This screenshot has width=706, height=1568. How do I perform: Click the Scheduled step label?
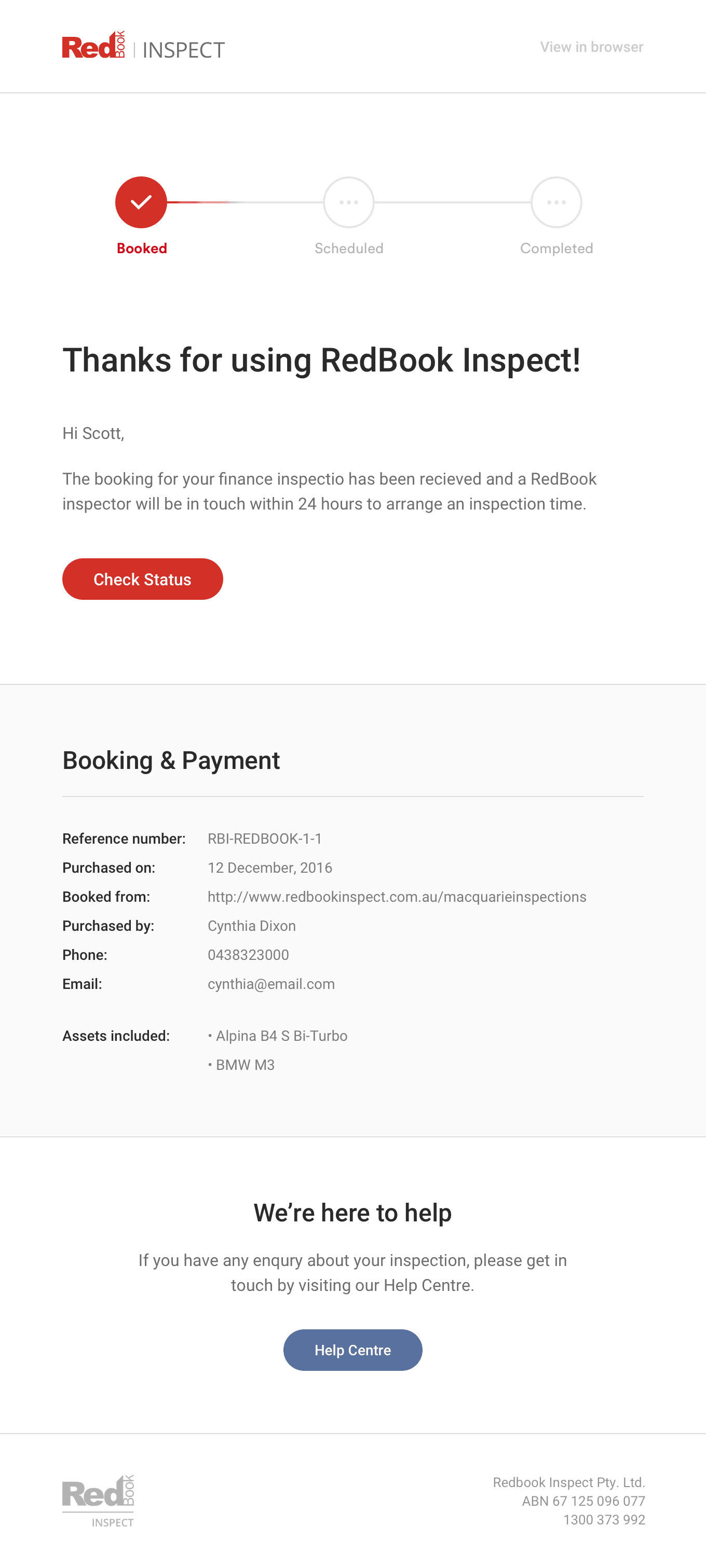348,249
